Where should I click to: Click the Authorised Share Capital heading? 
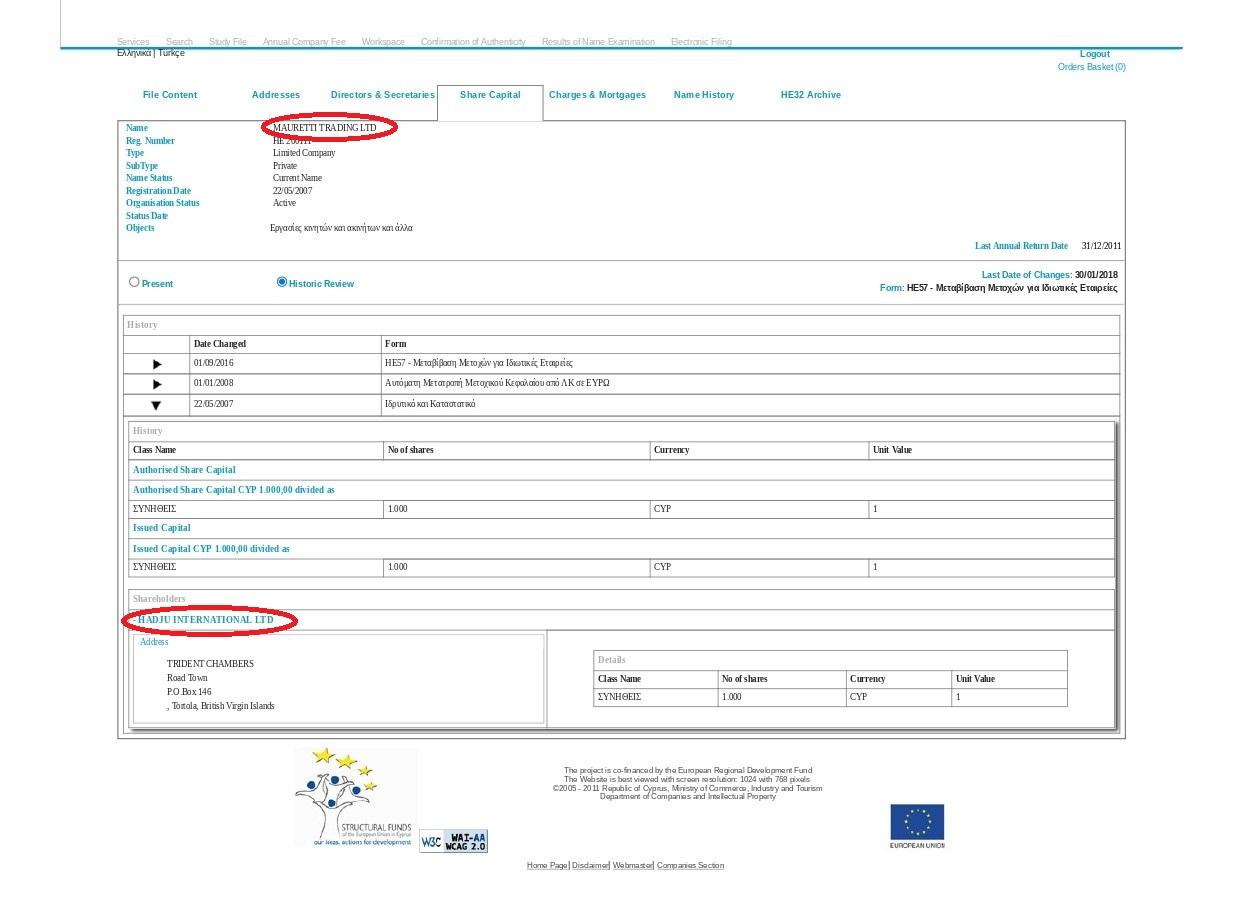pos(184,470)
